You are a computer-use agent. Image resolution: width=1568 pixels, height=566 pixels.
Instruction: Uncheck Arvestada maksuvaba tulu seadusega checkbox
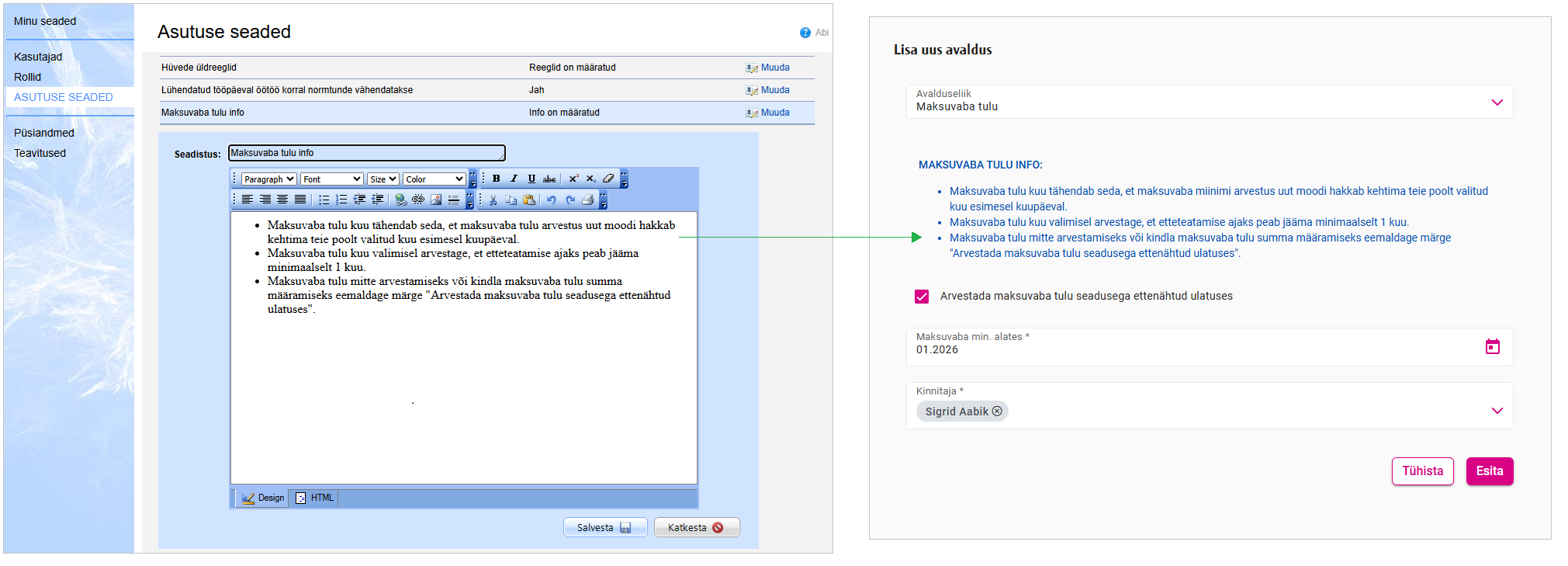coord(922,297)
